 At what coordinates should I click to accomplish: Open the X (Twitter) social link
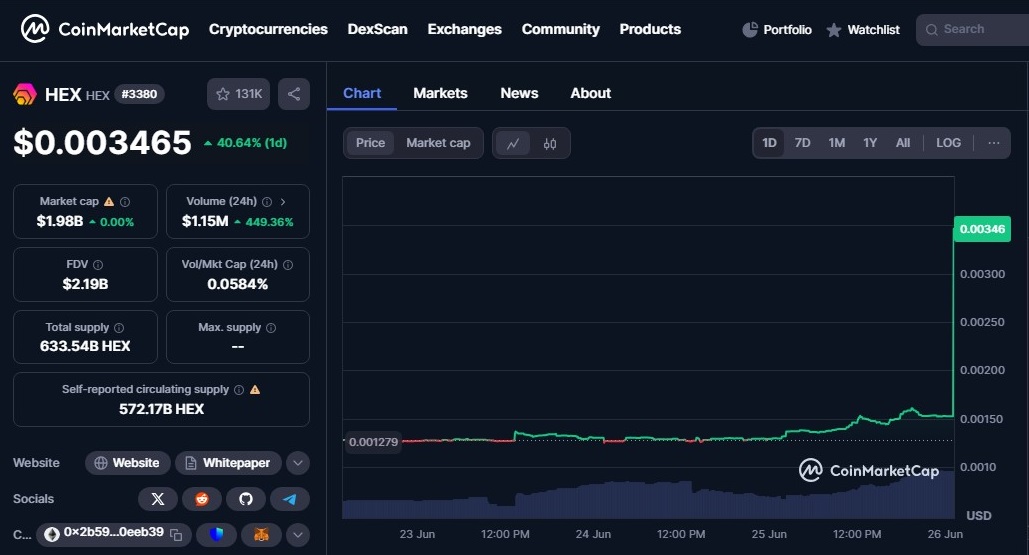(158, 499)
